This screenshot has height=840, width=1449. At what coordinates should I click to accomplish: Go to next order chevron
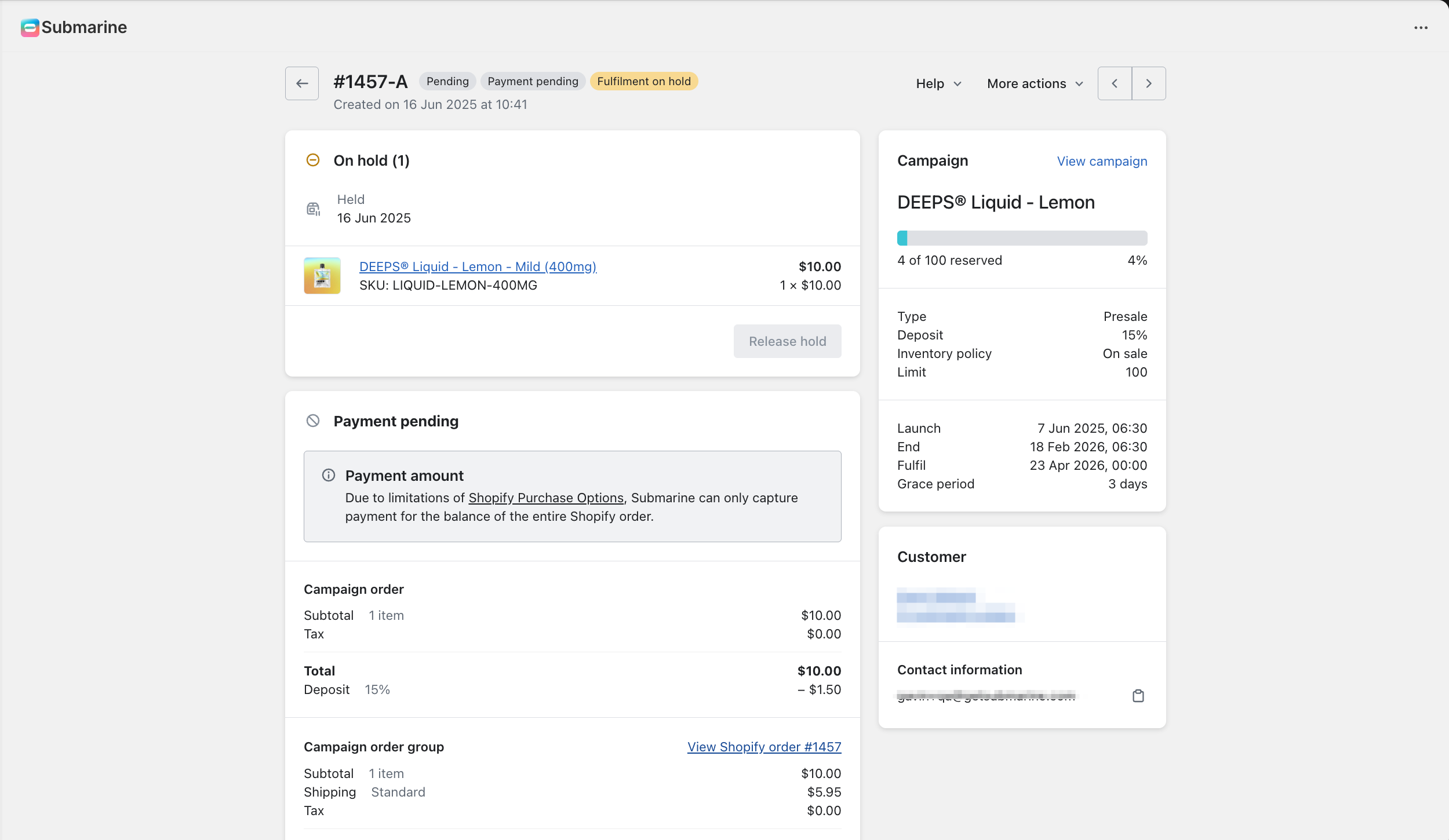[1149, 83]
